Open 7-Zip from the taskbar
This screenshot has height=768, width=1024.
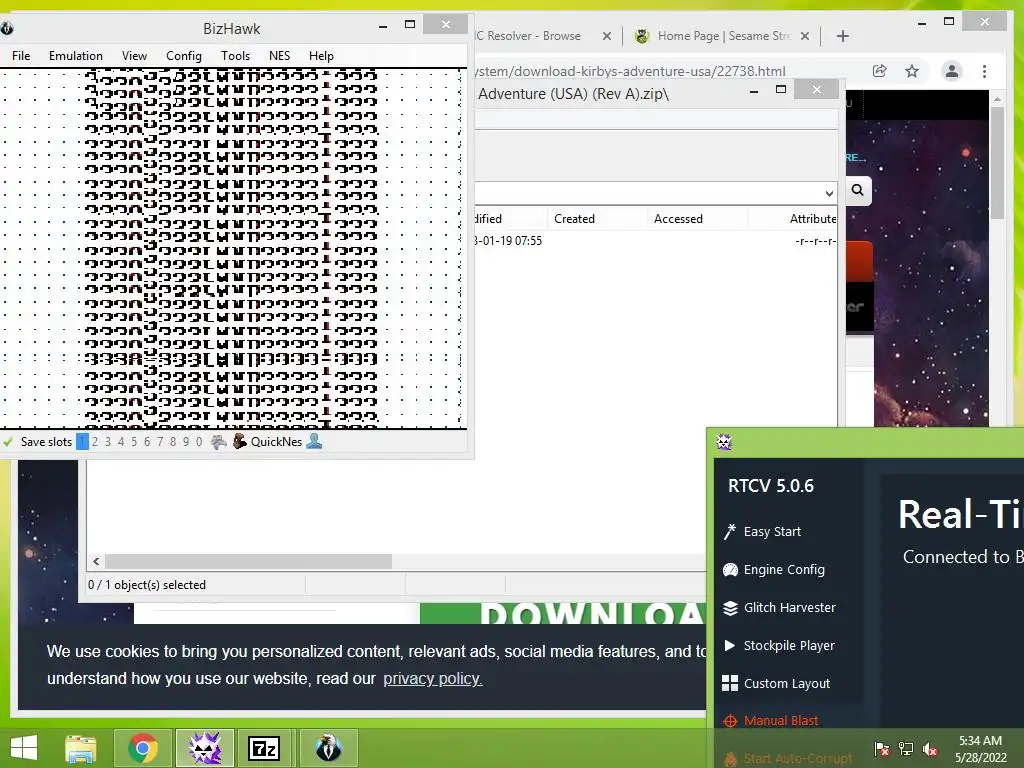264,748
